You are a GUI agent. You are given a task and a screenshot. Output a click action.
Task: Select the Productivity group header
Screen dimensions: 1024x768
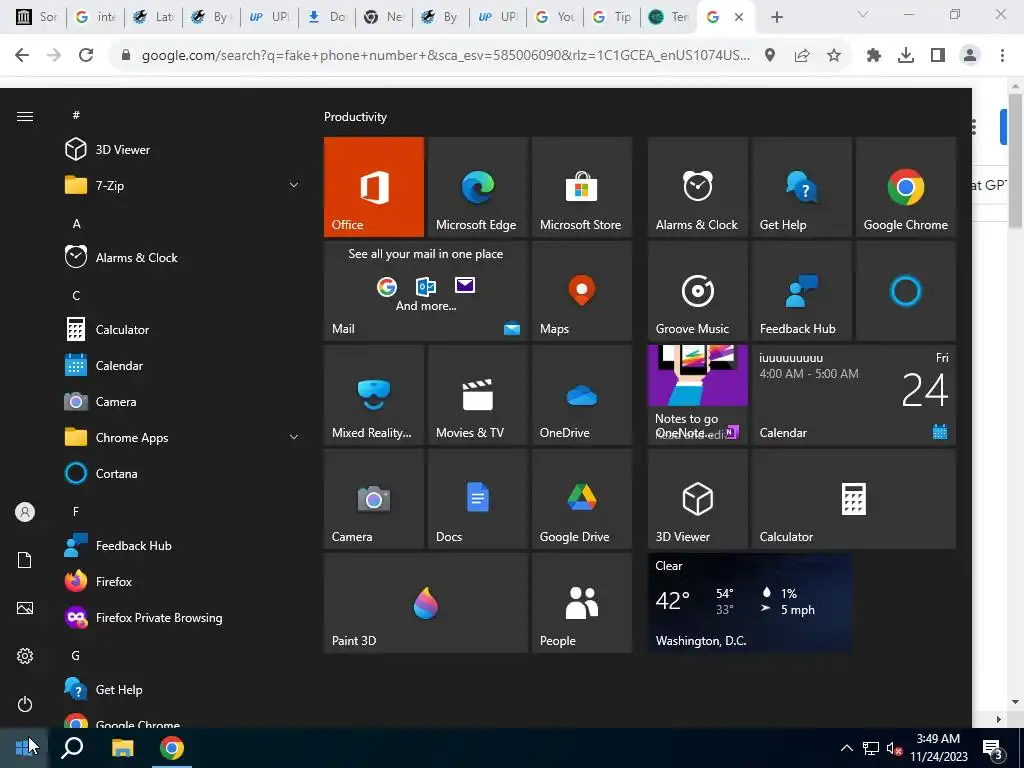tap(355, 117)
